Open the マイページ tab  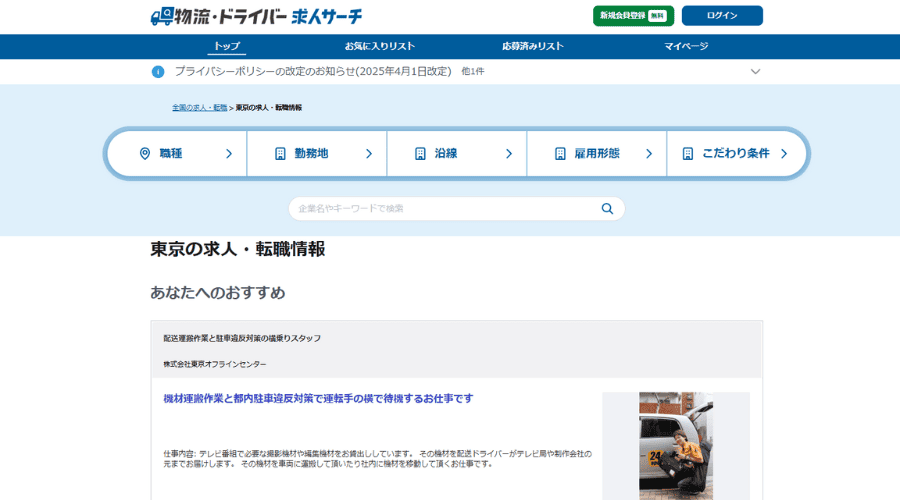(x=686, y=47)
